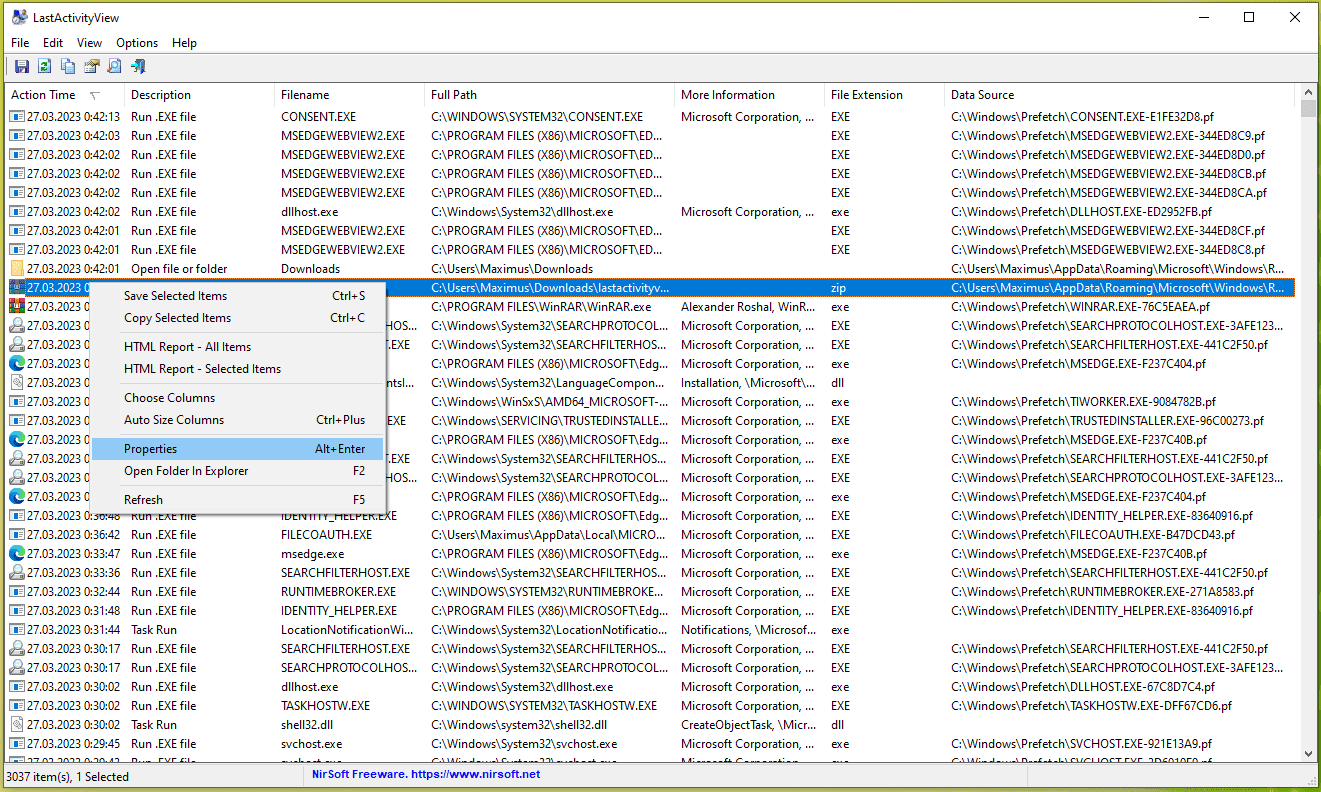Select HTML Report - Selected Items
The width and height of the screenshot is (1321, 792).
tap(238, 369)
